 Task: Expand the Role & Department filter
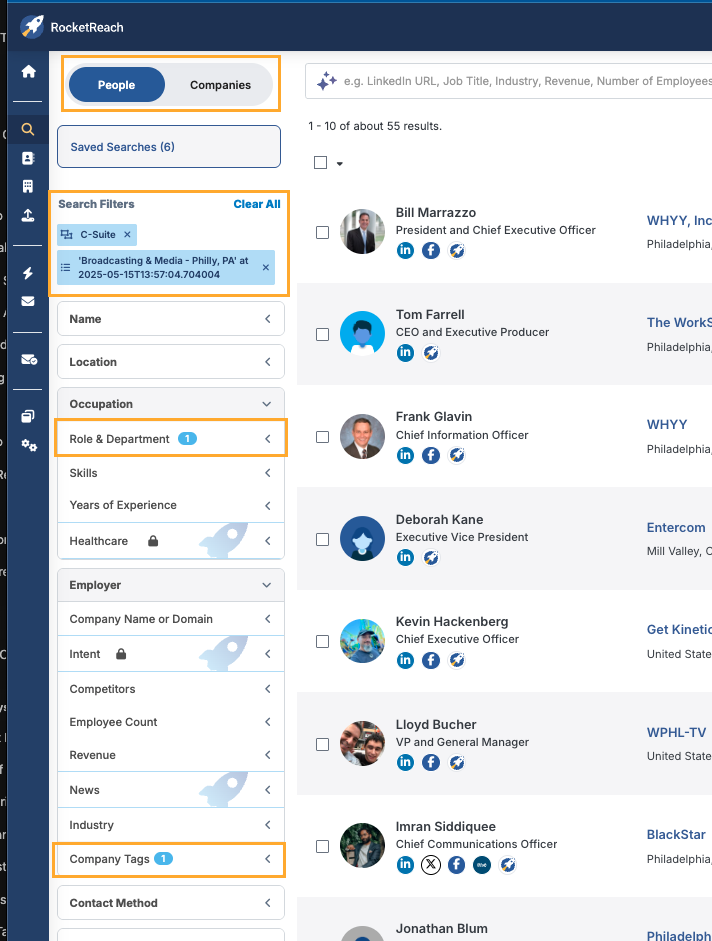[x=171, y=439]
